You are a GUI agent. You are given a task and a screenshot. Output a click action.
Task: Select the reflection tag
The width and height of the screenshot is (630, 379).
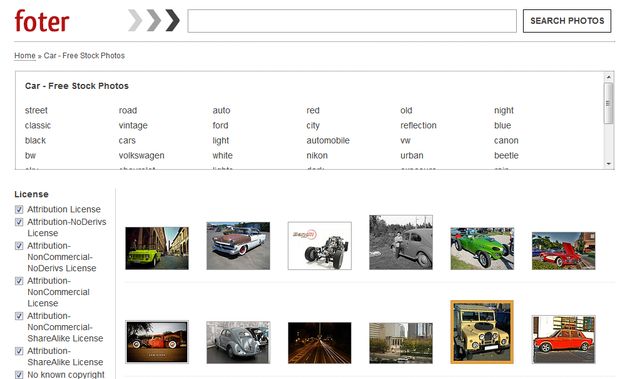418,125
